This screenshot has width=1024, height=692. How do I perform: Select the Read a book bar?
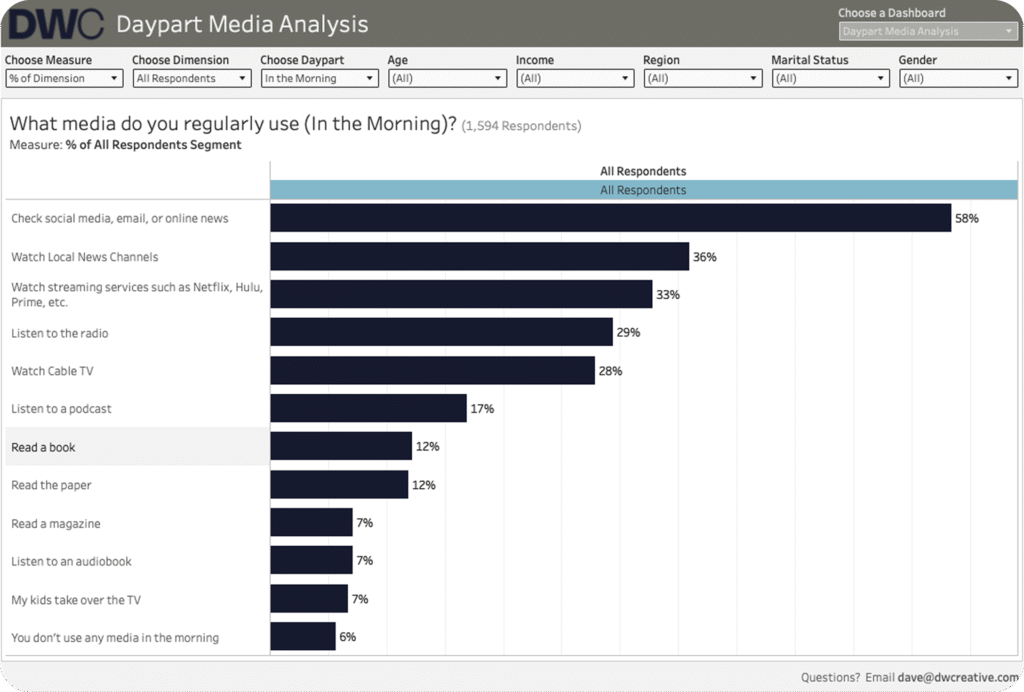click(x=341, y=446)
